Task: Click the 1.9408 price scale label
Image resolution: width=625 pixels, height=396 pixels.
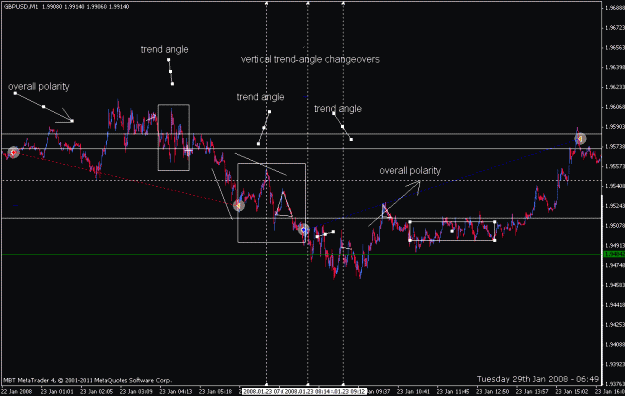Action: click(x=615, y=344)
